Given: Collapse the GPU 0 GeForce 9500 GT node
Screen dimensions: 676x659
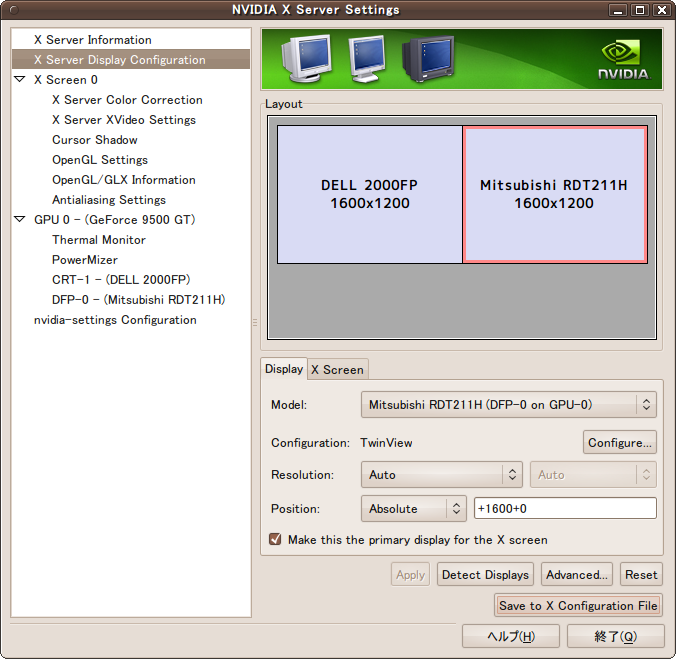Looking at the screenshot, I should coord(20,220).
